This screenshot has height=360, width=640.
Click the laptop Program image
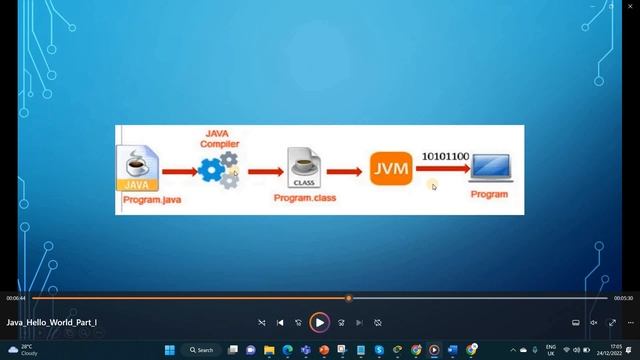(491, 168)
